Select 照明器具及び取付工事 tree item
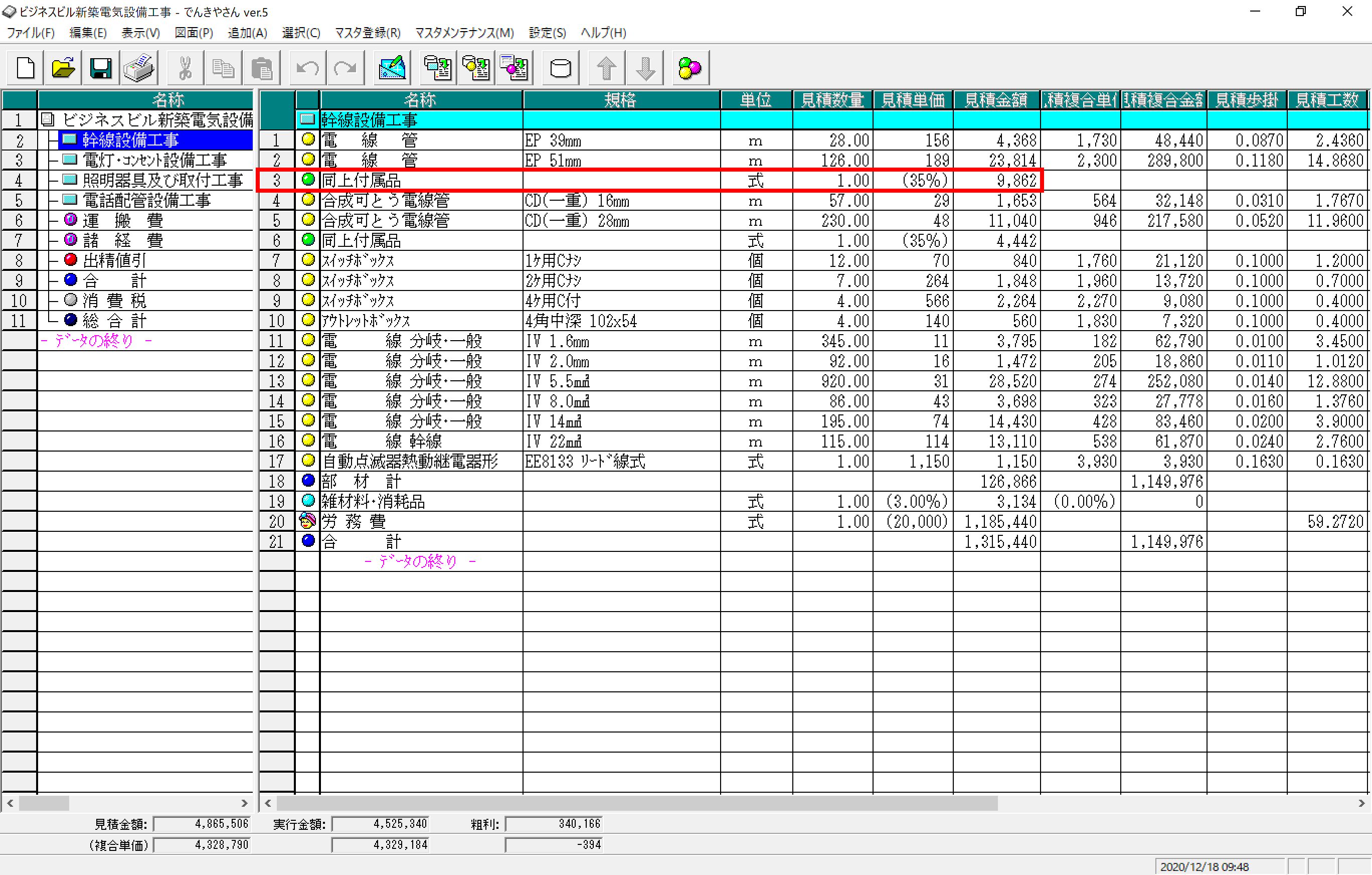1372x875 pixels. (162, 180)
